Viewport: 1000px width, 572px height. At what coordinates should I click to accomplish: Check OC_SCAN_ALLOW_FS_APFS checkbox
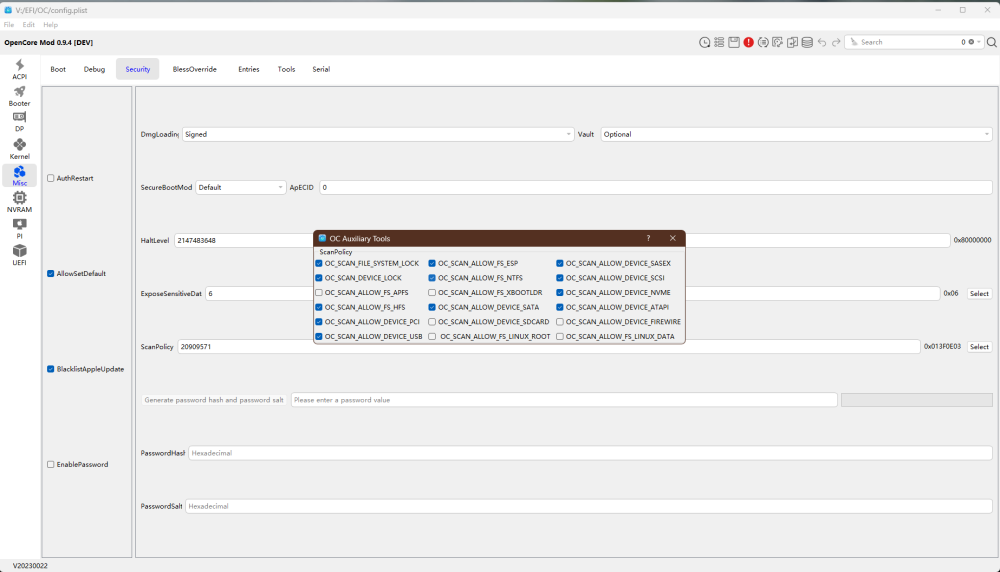[x=319, y=293]
